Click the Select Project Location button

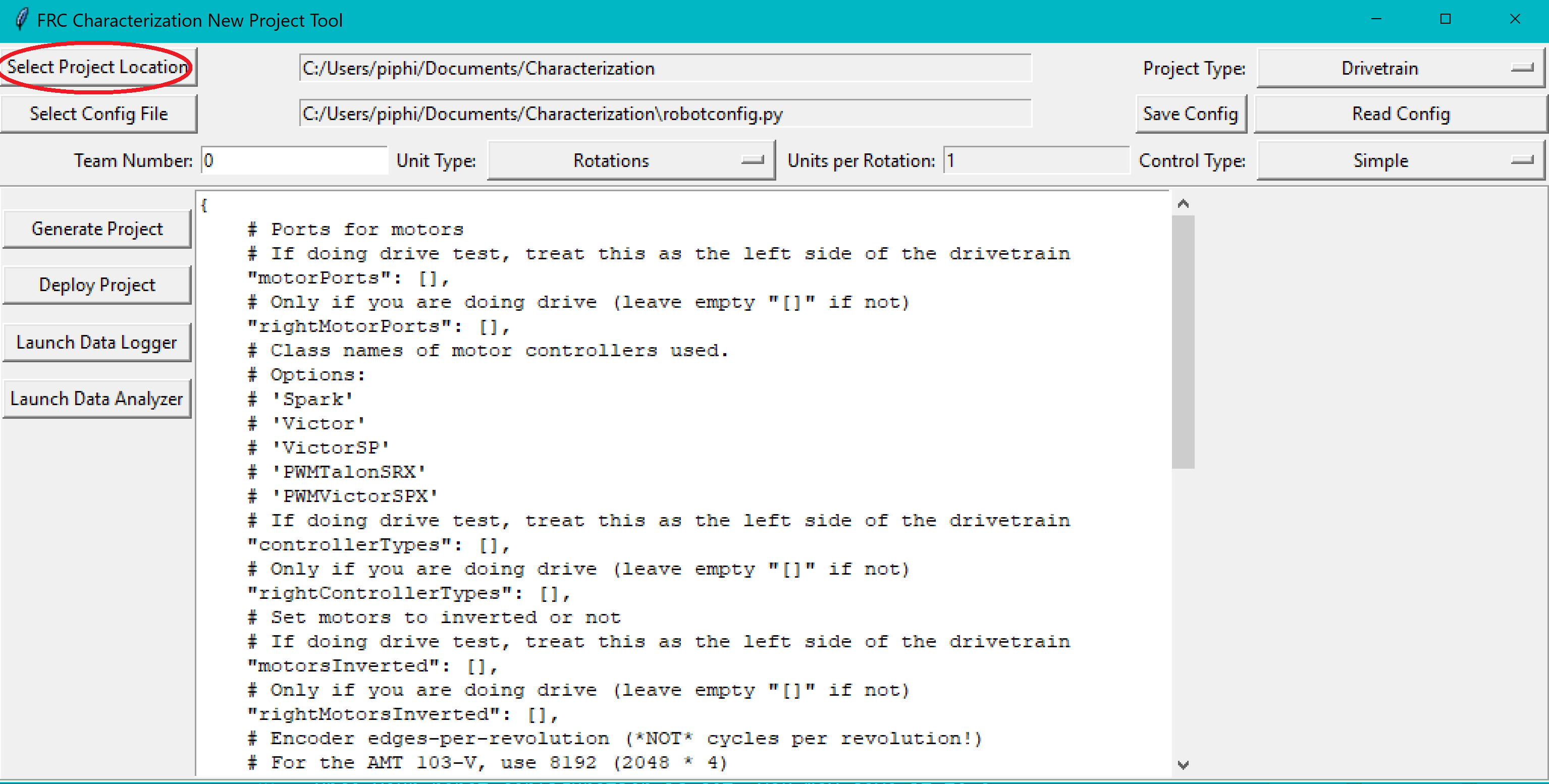pos(98,67)
